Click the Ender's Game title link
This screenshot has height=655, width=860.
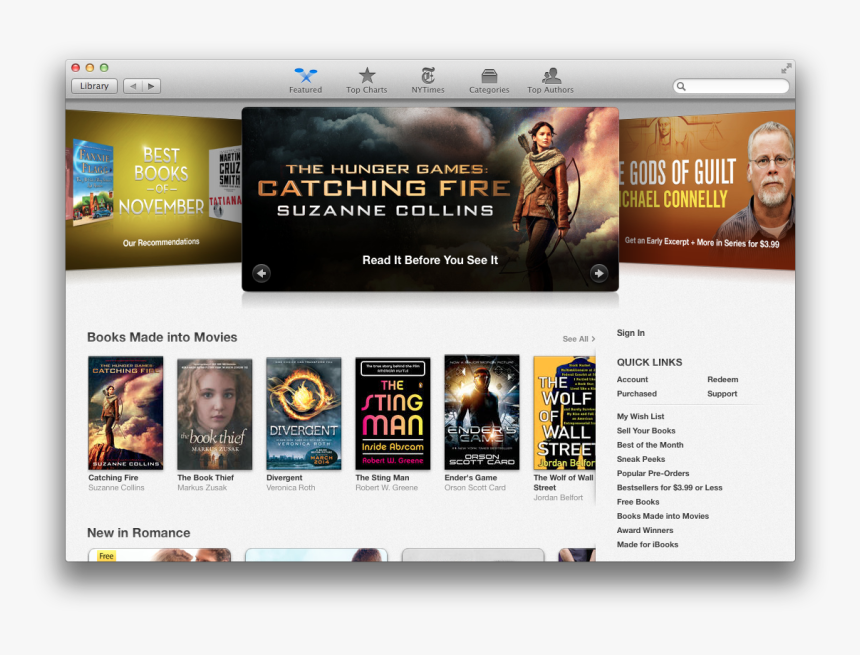click(x=471, y=478)
